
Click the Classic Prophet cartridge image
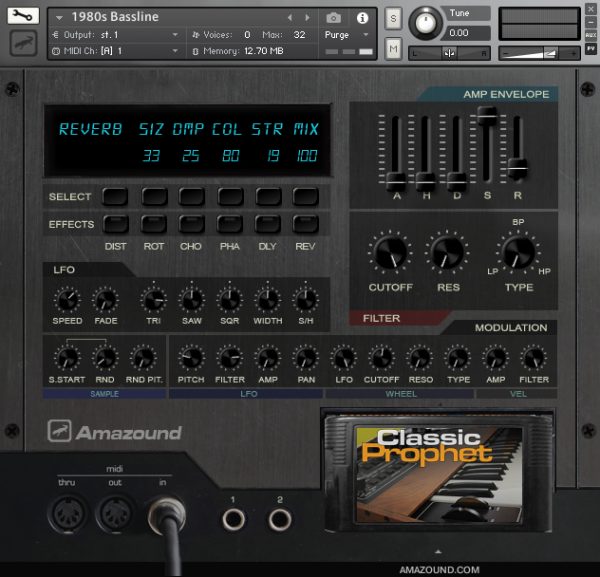point(439,473)
